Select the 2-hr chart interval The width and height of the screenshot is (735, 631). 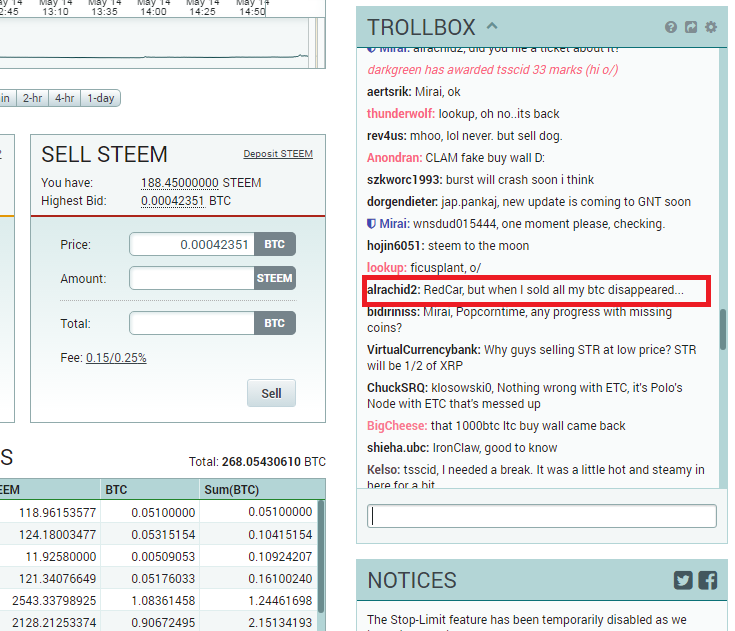(x=32, y=98)
